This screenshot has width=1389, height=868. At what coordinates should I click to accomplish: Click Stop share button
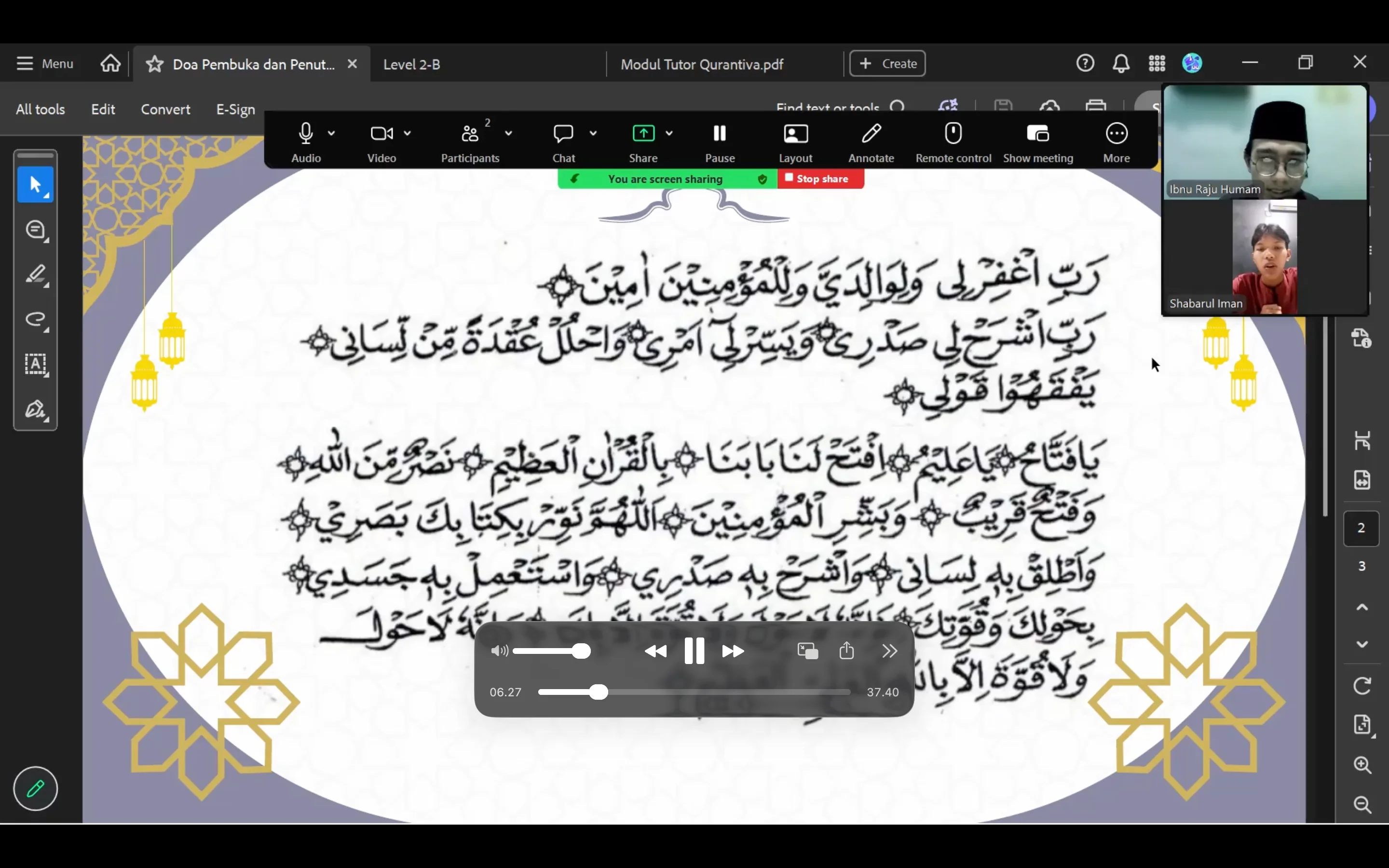coord(820,178)
